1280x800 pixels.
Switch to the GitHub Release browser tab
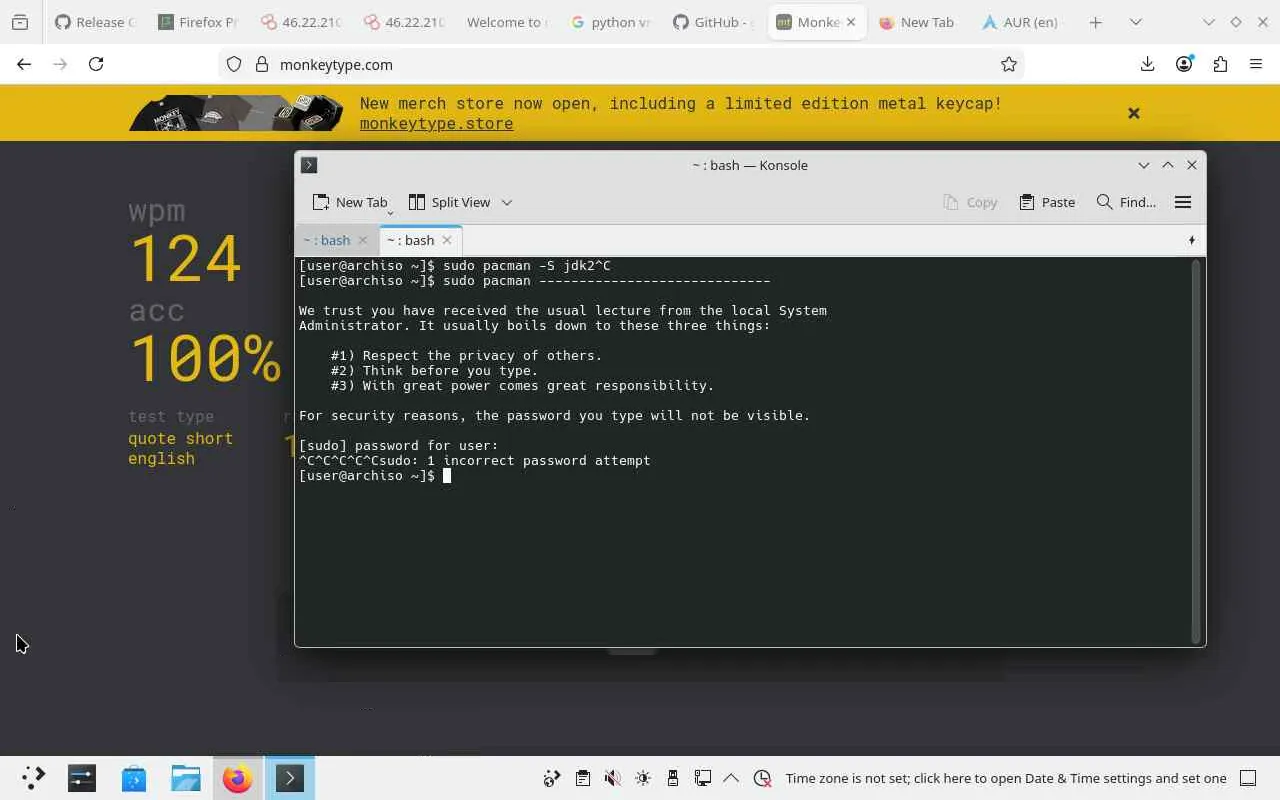pos(95,22)
